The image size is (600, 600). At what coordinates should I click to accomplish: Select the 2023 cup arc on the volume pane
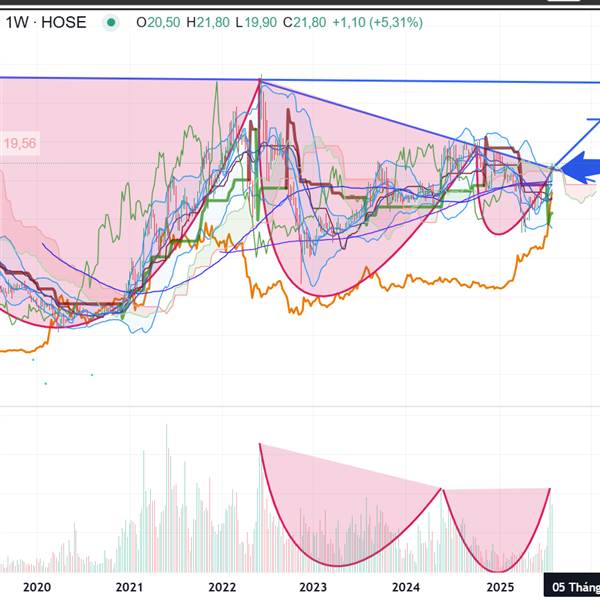350,505
